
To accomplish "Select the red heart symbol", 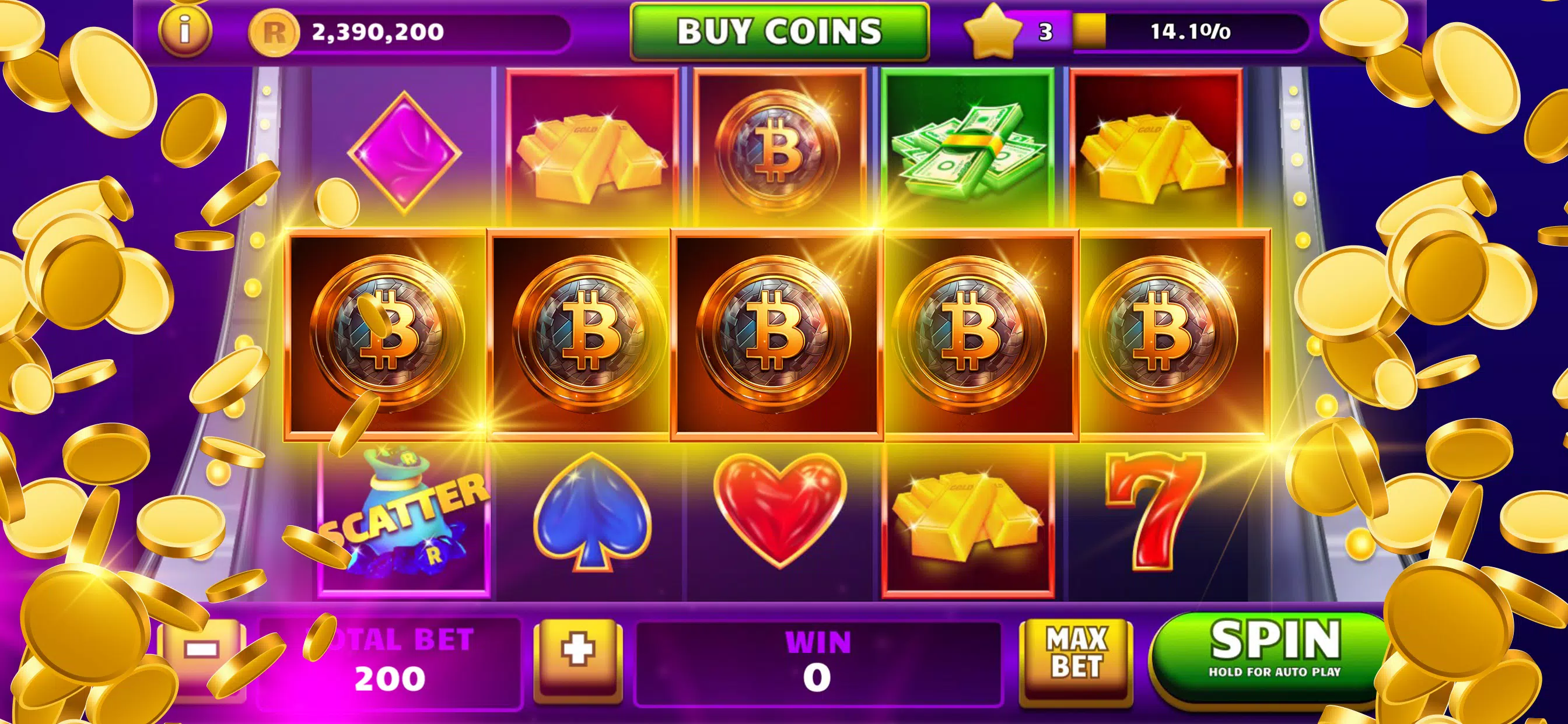I will tap(780, 510).
